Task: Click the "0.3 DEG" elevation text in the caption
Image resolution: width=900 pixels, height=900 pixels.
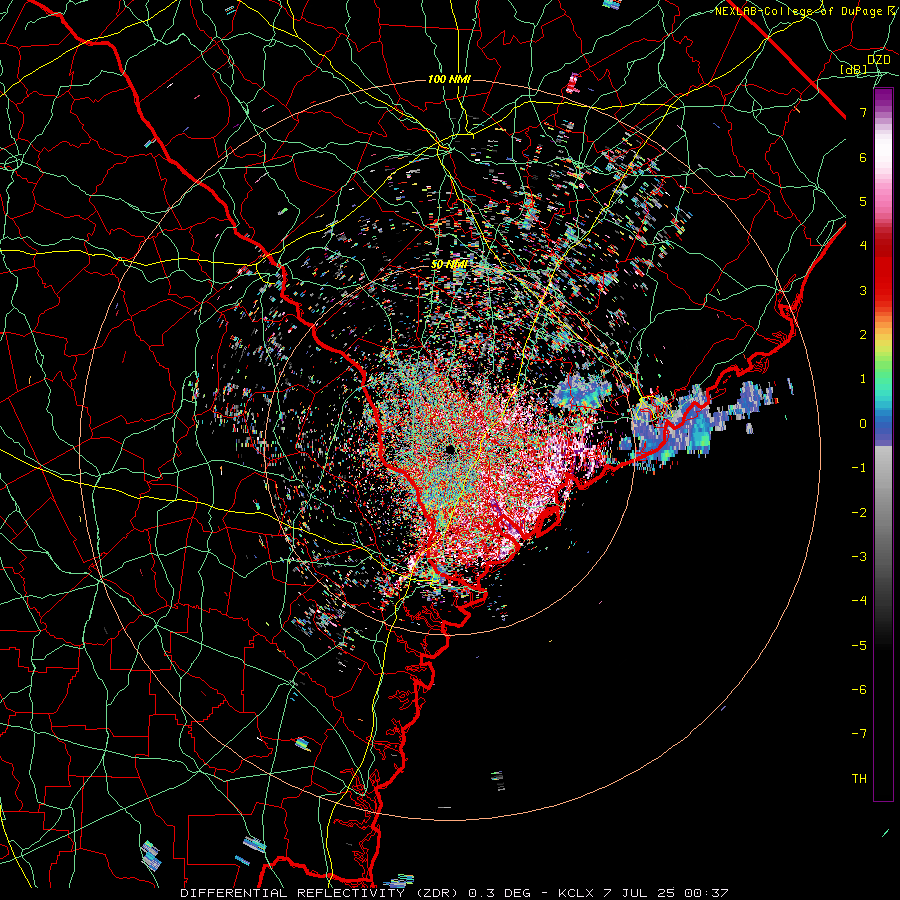Action: tap(497, 893)
